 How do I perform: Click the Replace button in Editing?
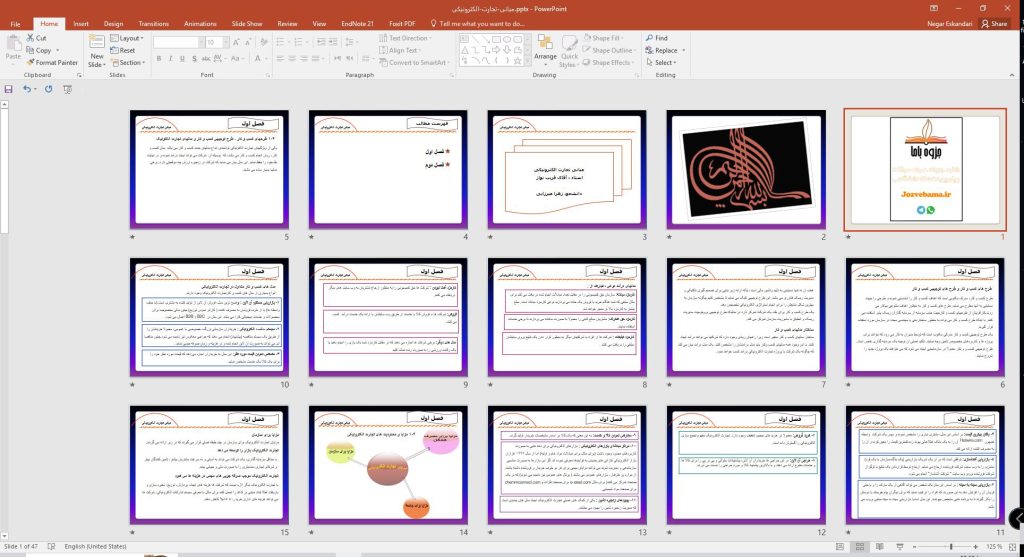664,50
